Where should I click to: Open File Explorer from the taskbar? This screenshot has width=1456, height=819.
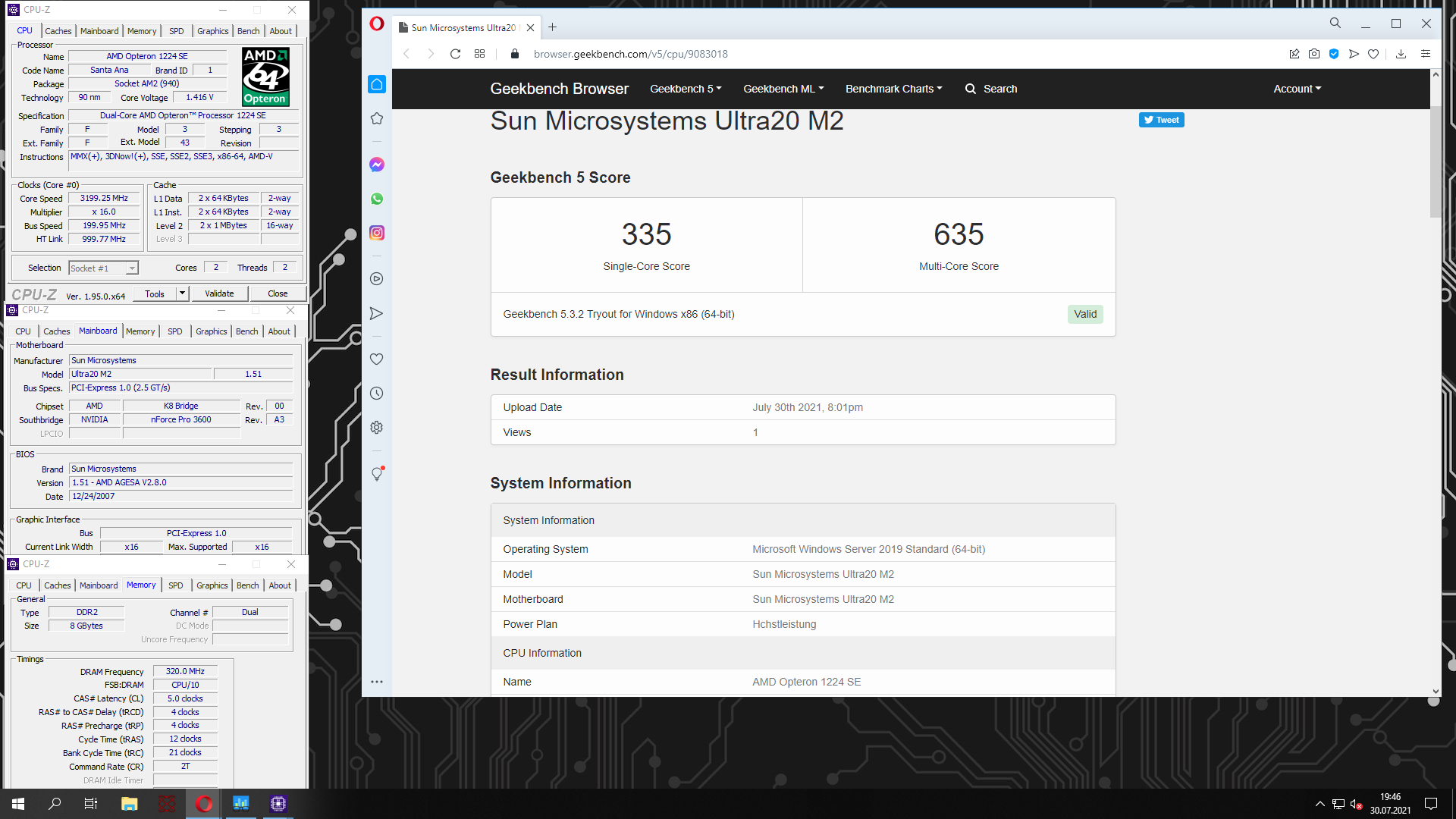pyautogui.click(x=130, y=804)
